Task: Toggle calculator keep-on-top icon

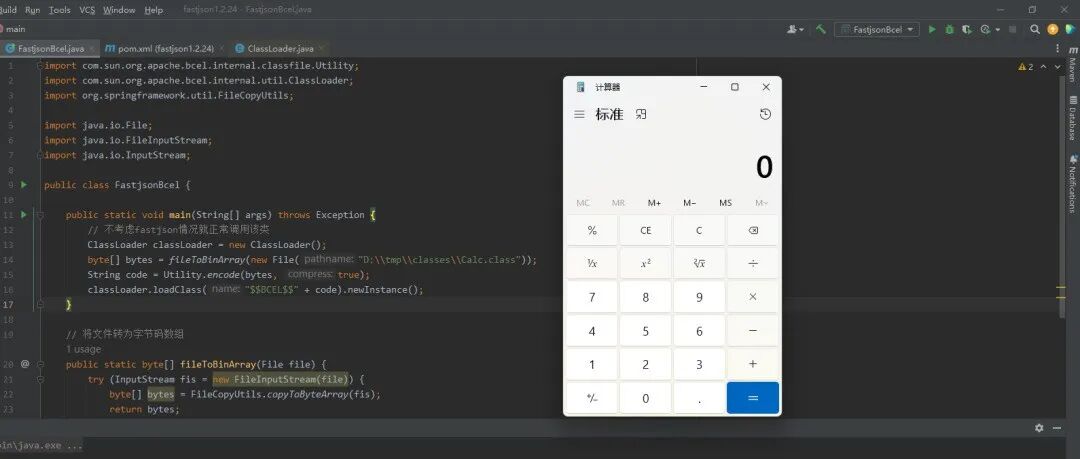Action: (641, 114)
